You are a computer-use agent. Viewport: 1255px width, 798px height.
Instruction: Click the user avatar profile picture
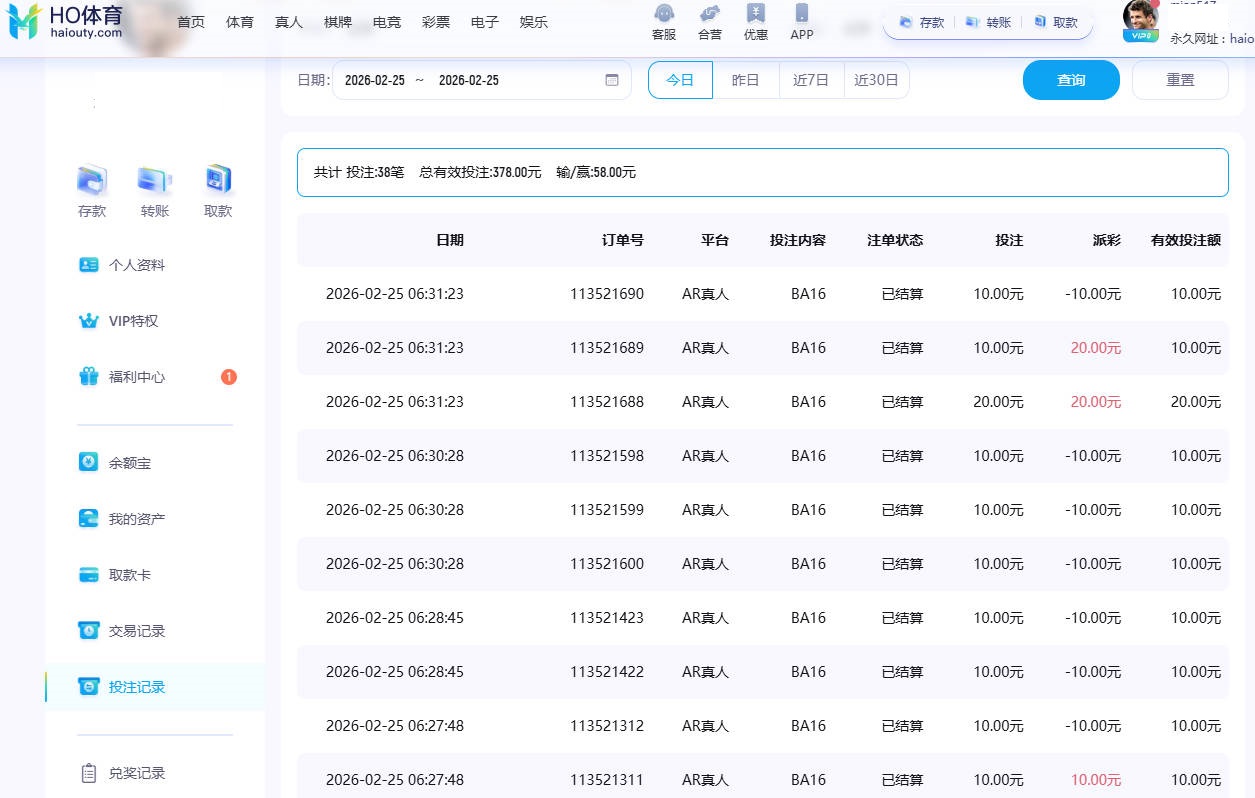coord(1140,16)
